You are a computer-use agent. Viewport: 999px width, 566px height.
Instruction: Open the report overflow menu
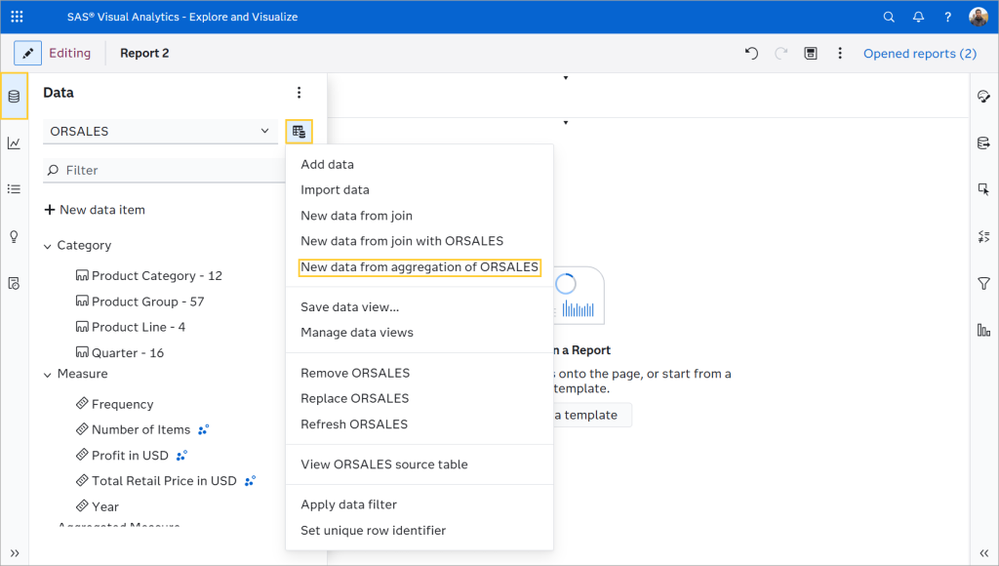[x=840, y=54]
